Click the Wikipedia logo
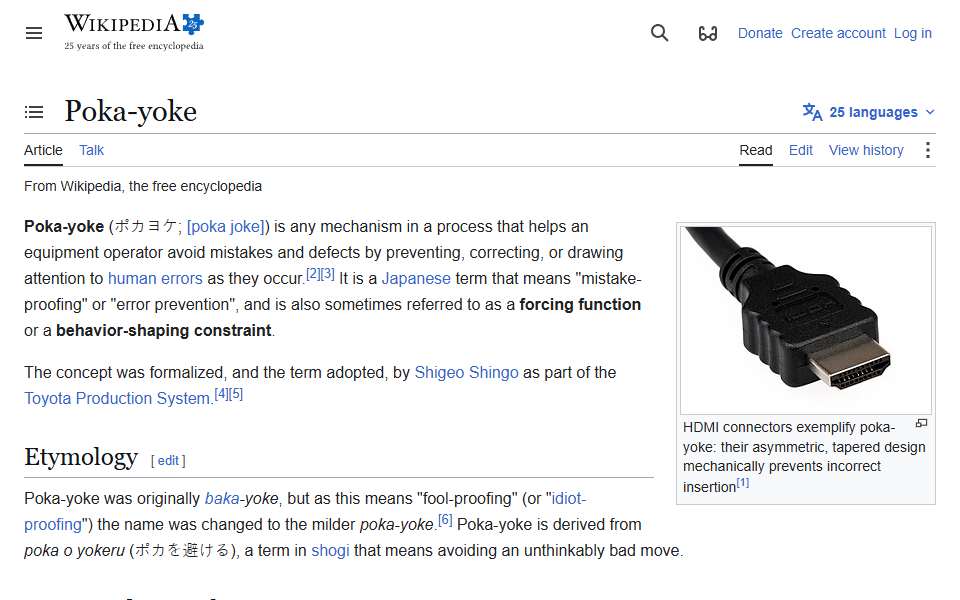960x600 pixels. (x=134, y=32)
